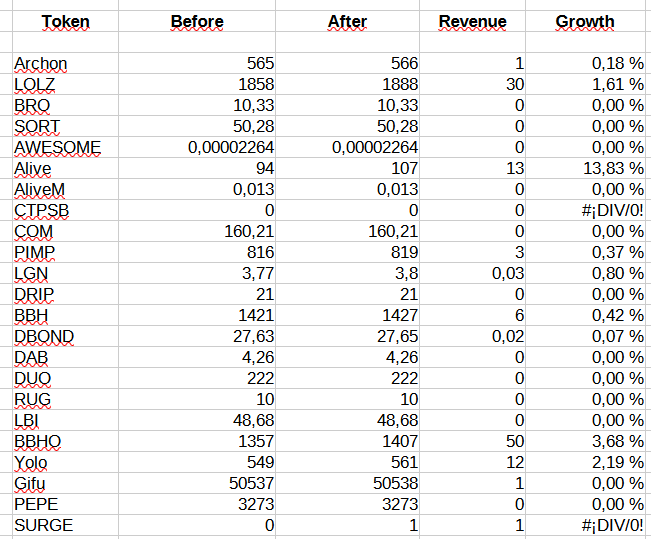The width and height of the screenshot is (651, 539).
Task: Select the LOLZ revenue cell showing 30
Action: 472,84
